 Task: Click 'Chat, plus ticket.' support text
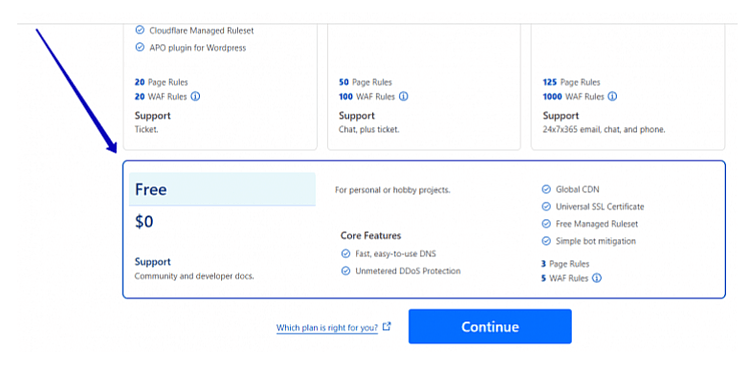pos(369,129)
